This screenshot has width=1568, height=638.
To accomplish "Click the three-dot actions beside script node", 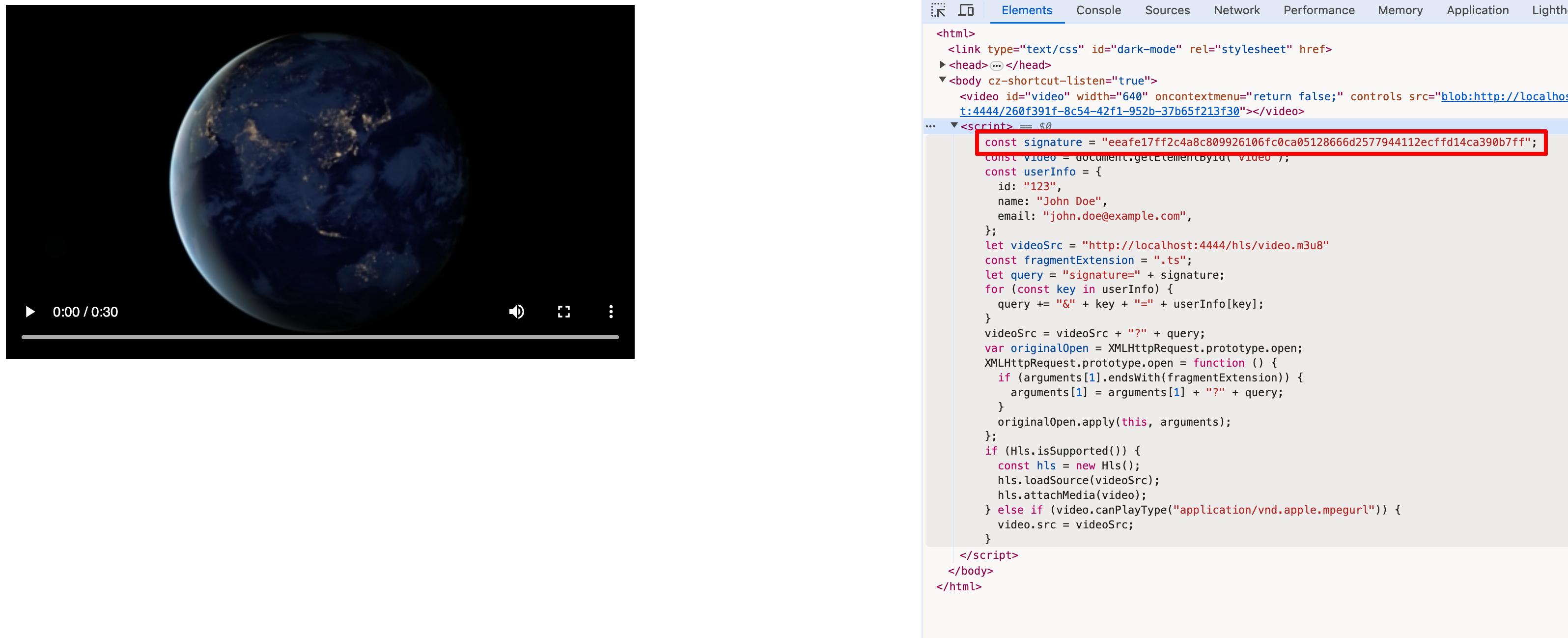I will (930, 127).
